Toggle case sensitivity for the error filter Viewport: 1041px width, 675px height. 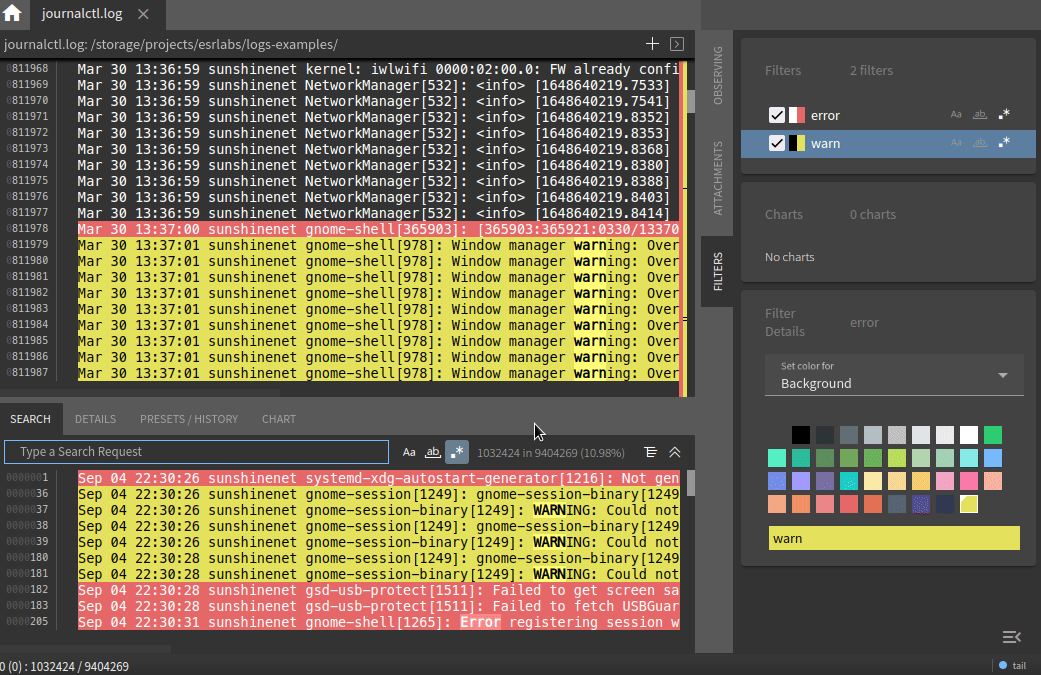tap(956, 115)
